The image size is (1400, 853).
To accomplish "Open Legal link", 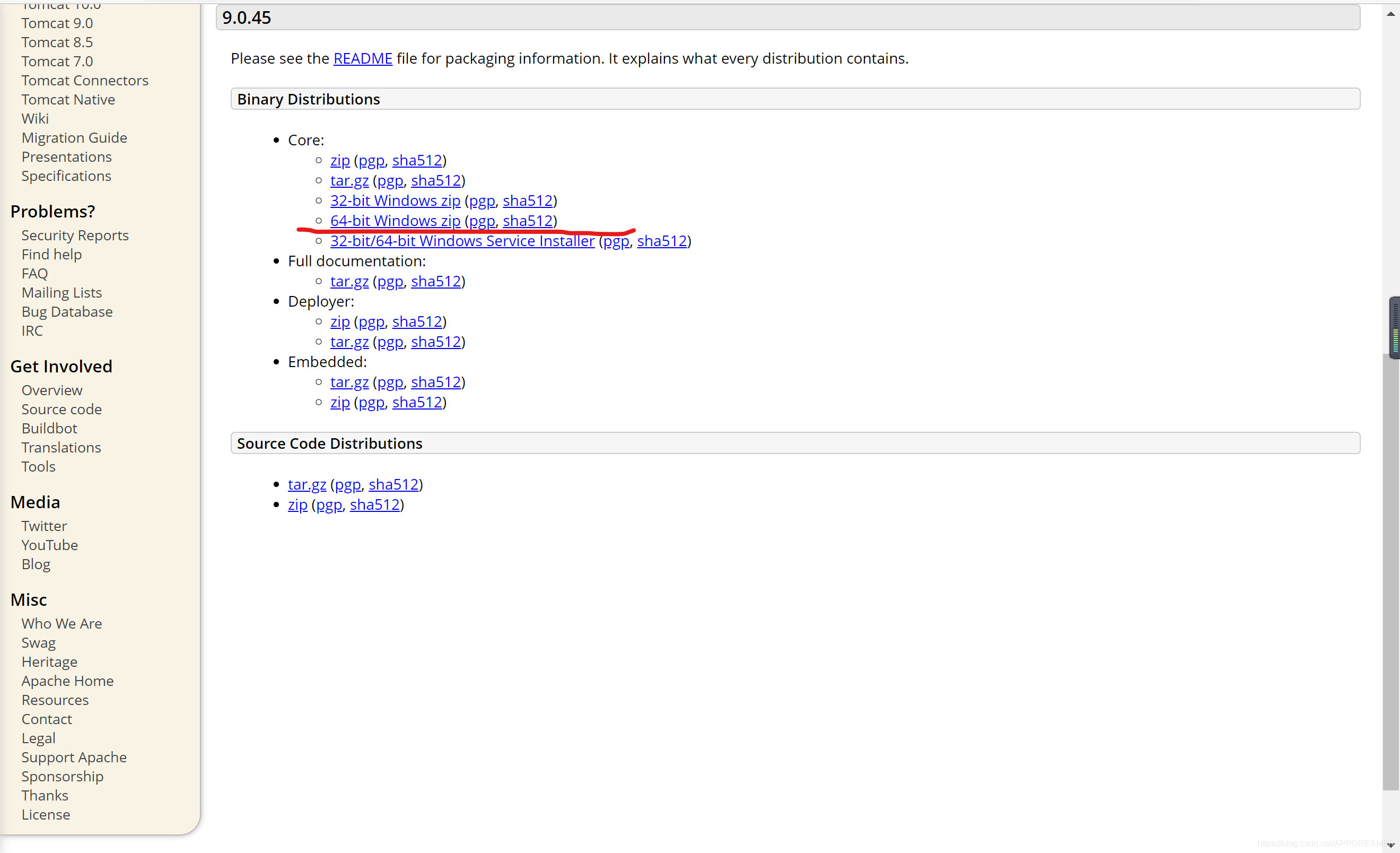I will click(x=38, y=738).
